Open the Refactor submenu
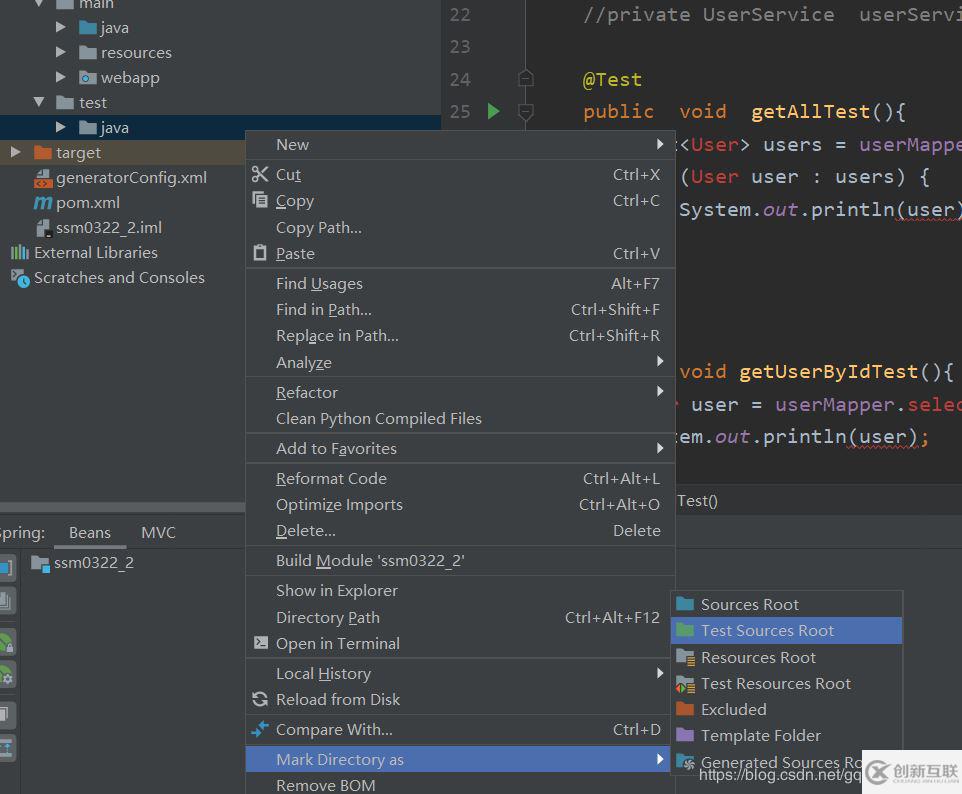 point(460,392)
